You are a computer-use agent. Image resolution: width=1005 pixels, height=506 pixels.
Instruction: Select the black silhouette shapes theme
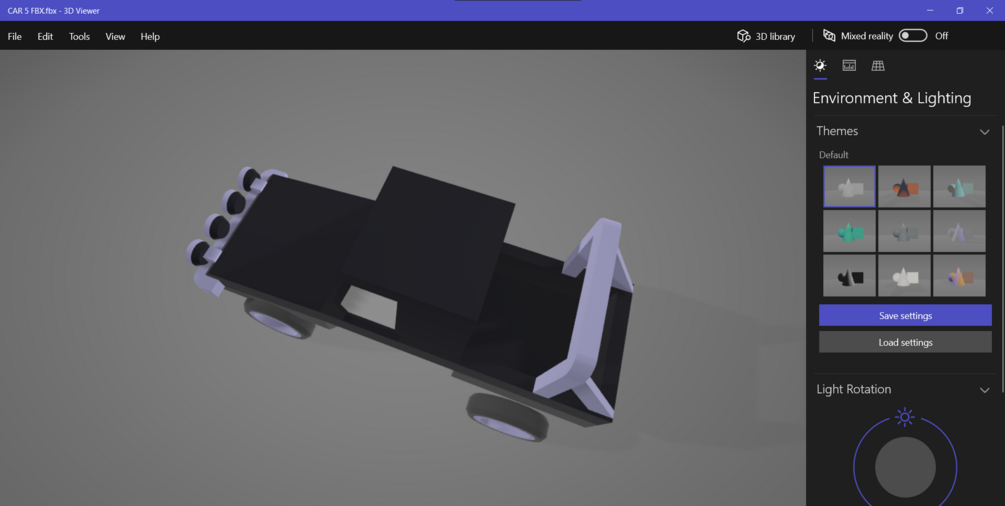pyautogui.click(x=849, y=276)
